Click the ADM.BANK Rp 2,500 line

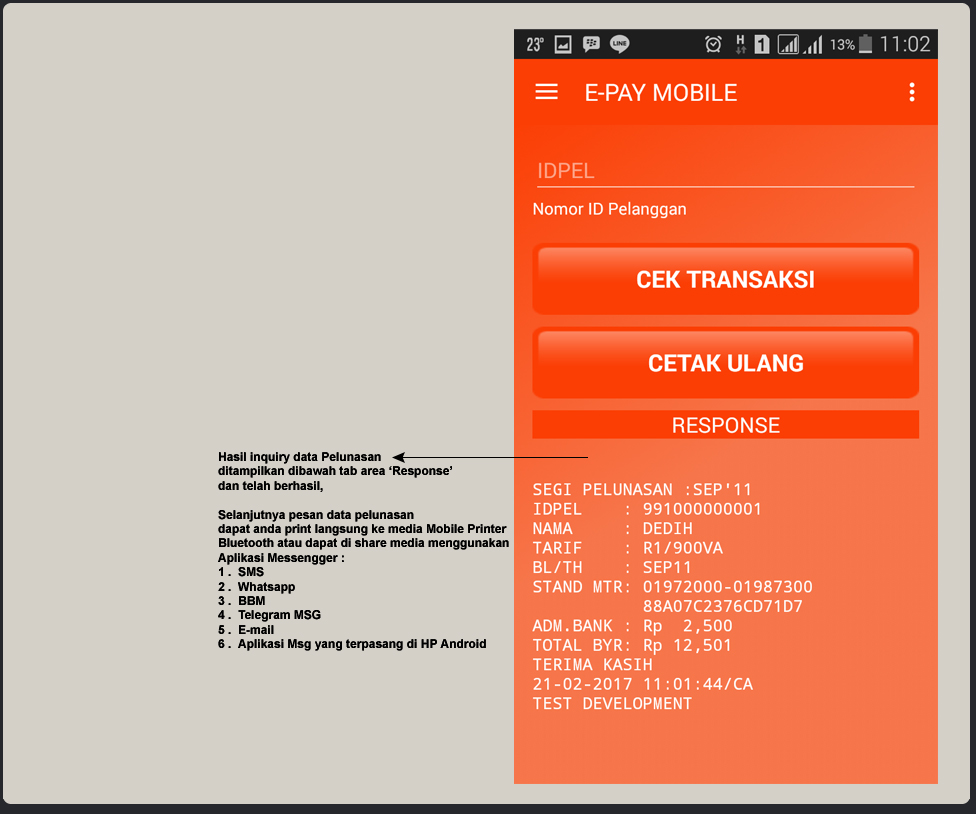click(x=632, y=625)
